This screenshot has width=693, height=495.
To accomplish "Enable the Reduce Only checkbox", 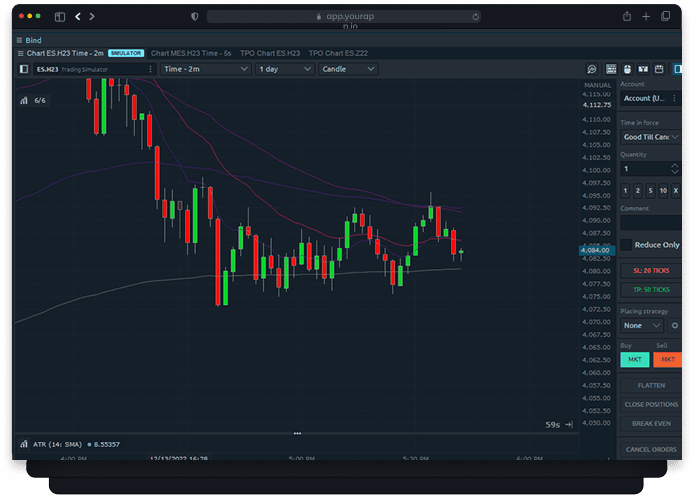I will click(626, 245).
